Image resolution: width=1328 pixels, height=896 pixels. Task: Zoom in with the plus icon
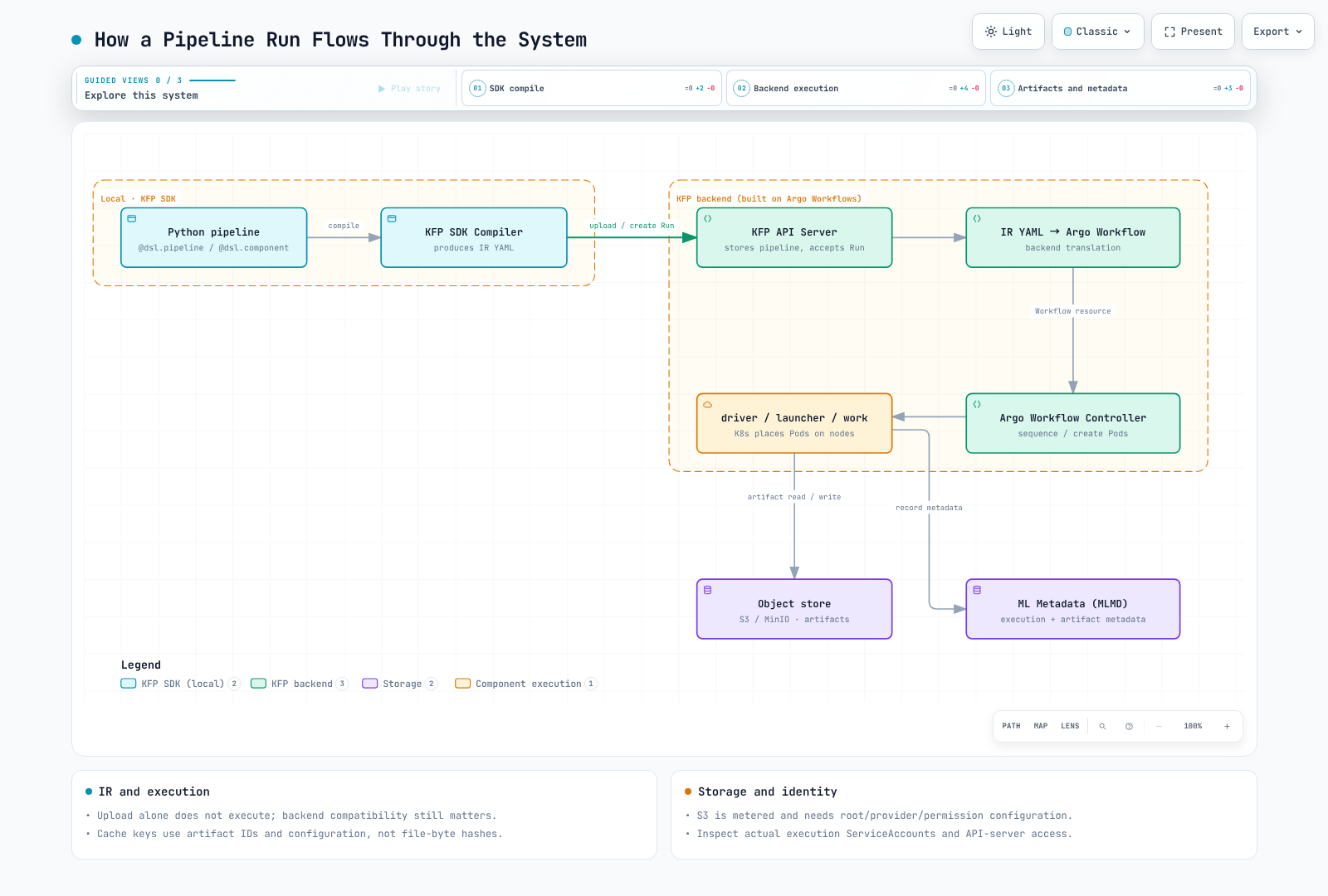(x=1227, y=726)
